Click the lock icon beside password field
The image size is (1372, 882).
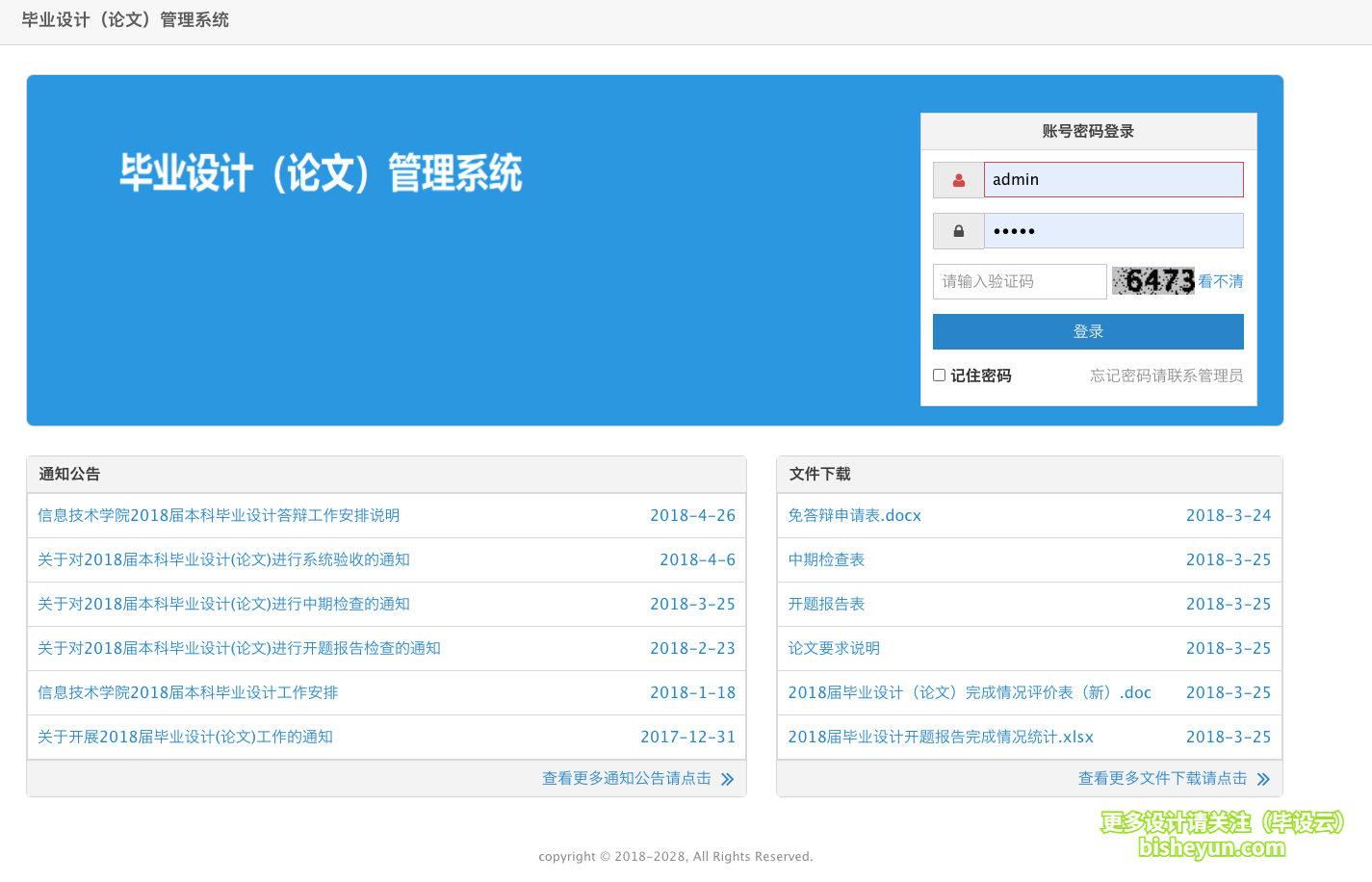(958, 230)
